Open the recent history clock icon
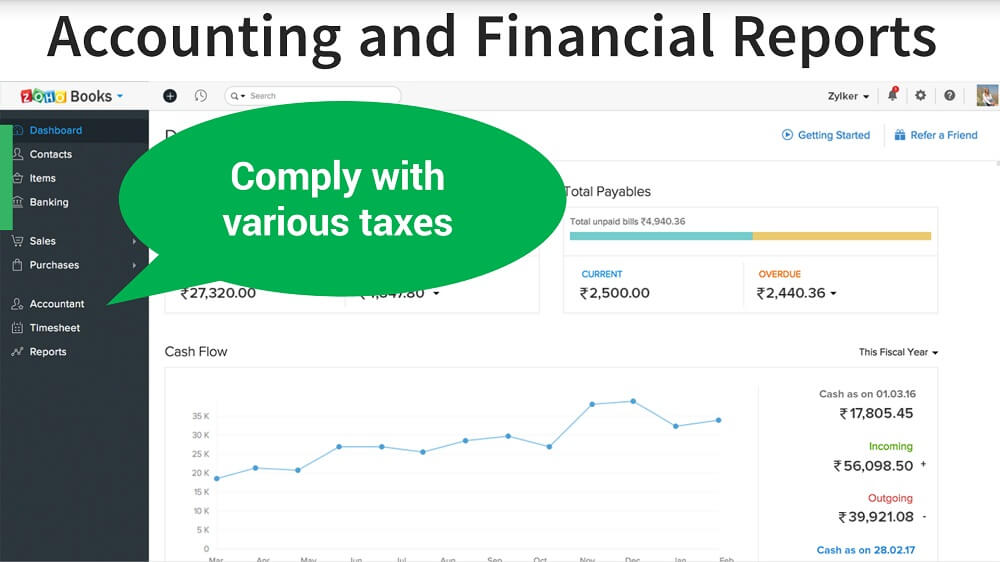1000x562 pixels. tap(201, 96)
